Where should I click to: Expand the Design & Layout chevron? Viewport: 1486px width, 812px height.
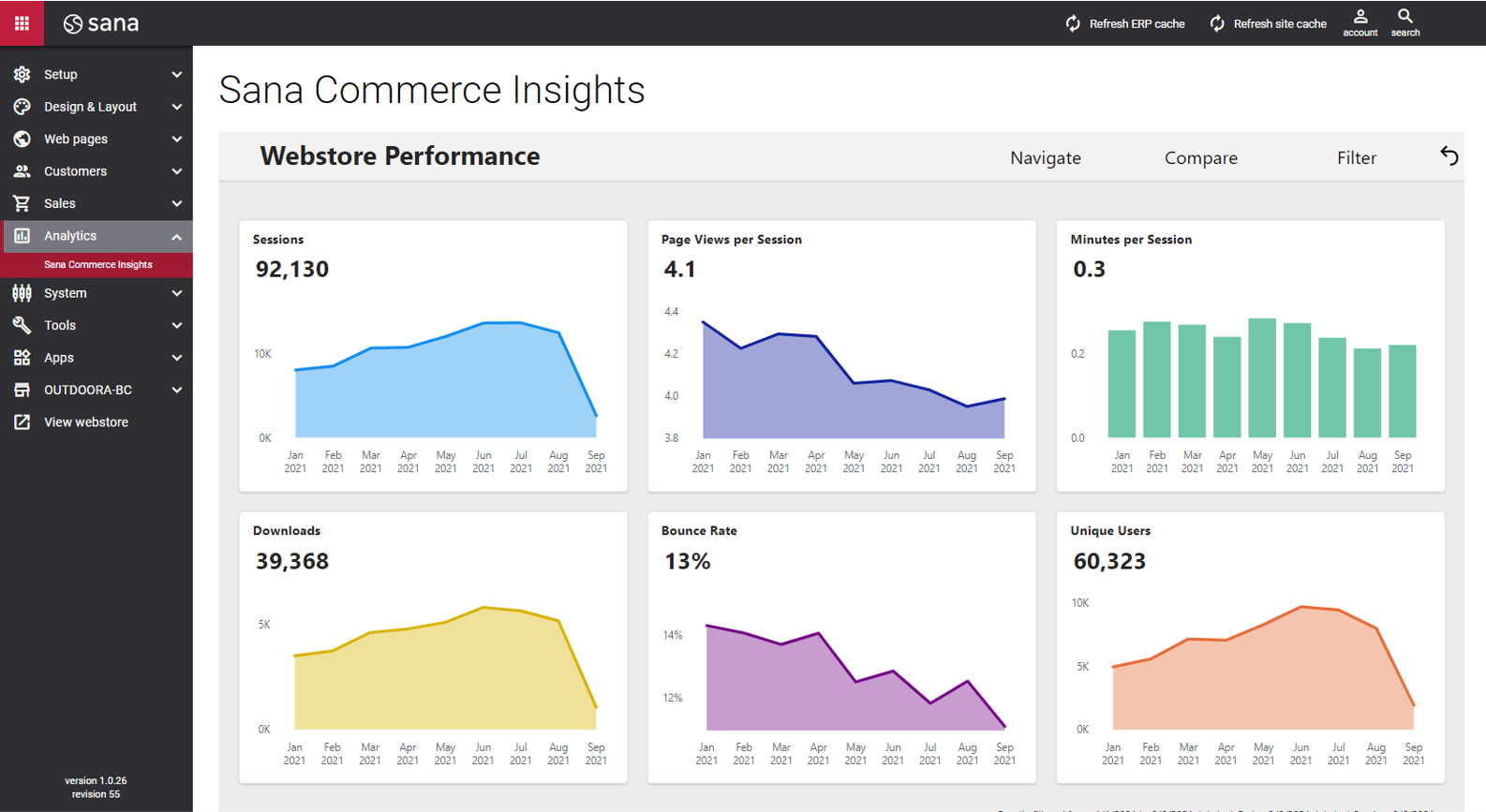(176, 108)
